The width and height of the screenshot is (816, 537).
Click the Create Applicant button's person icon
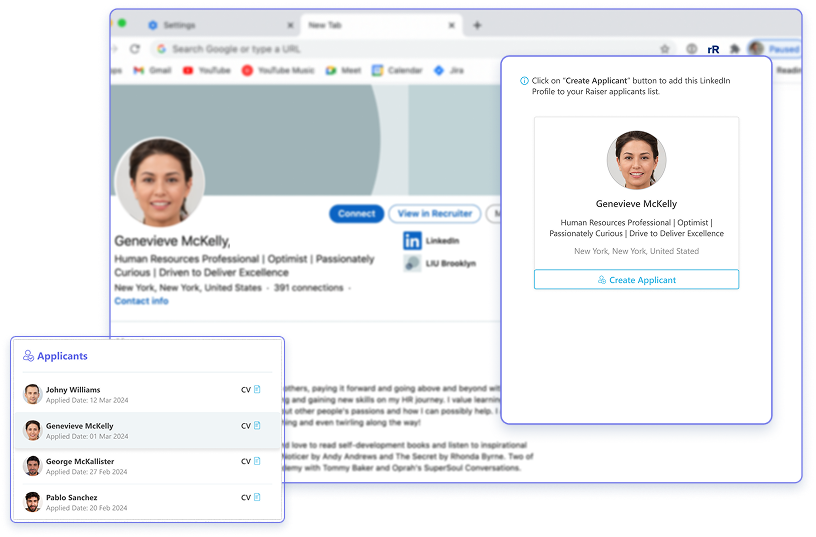[x=602, y=280]
